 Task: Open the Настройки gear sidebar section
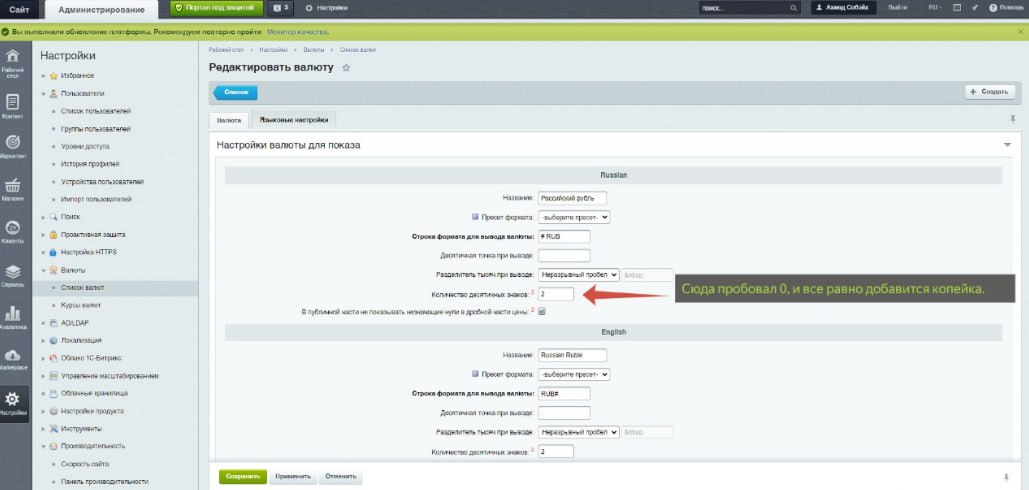coord(12,403)
